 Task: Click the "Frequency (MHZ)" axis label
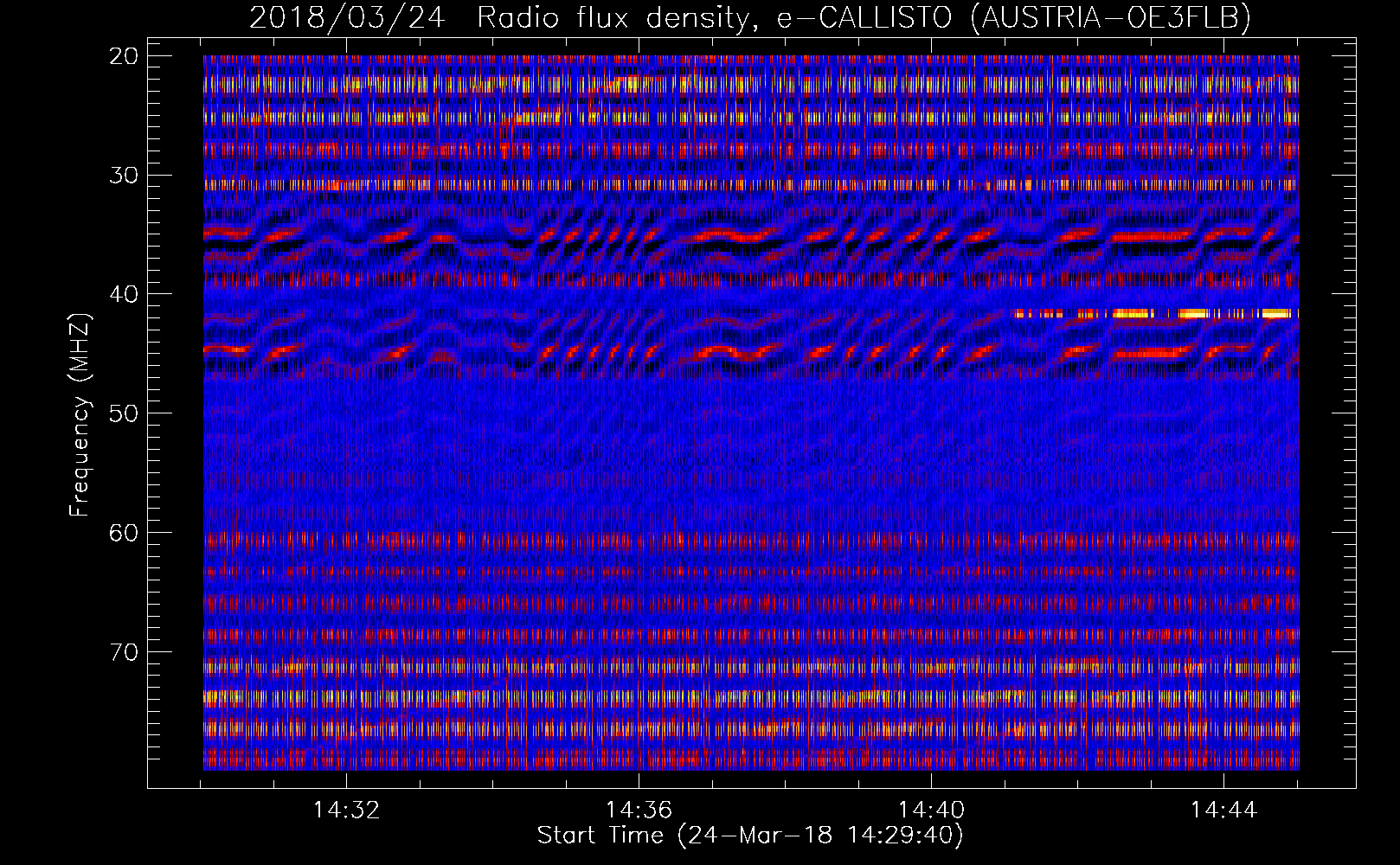[79, 415]
